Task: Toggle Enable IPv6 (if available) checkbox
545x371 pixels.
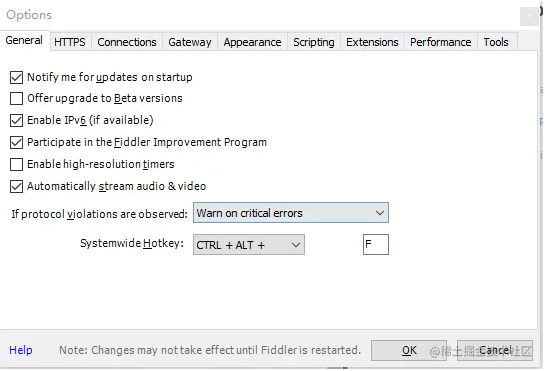Action: [x=16, y=120]
